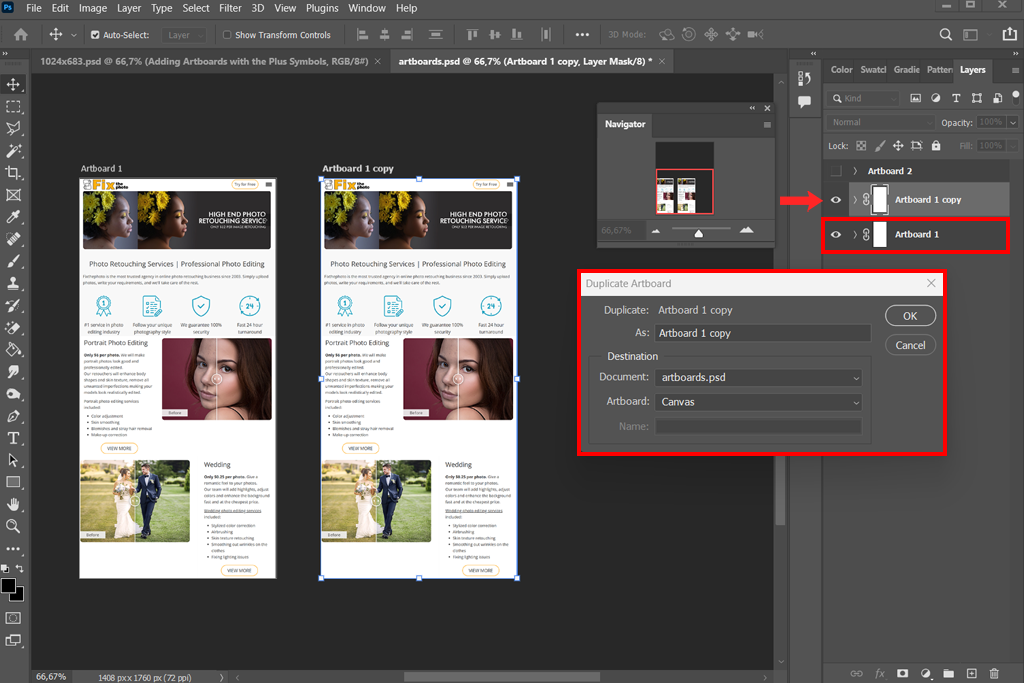Select the Hand tool
This screenshot has width=1024, height=683.
[x=13, y=505]
